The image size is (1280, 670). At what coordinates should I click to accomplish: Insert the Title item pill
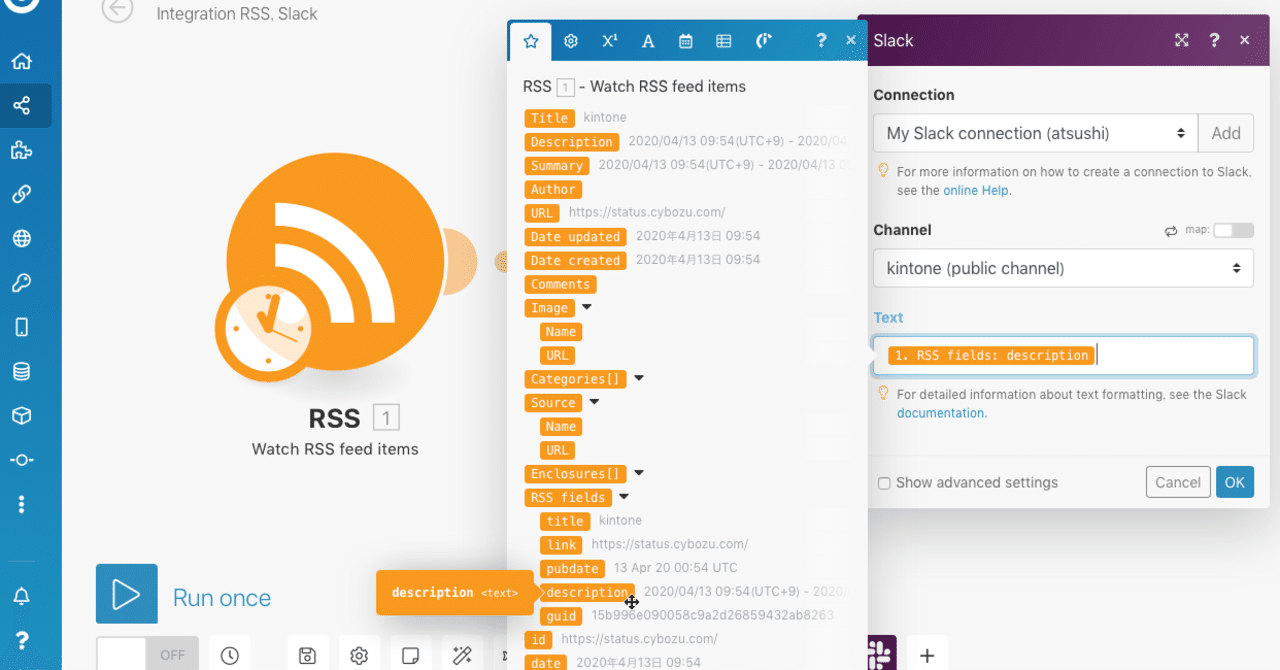pos(550,118)
